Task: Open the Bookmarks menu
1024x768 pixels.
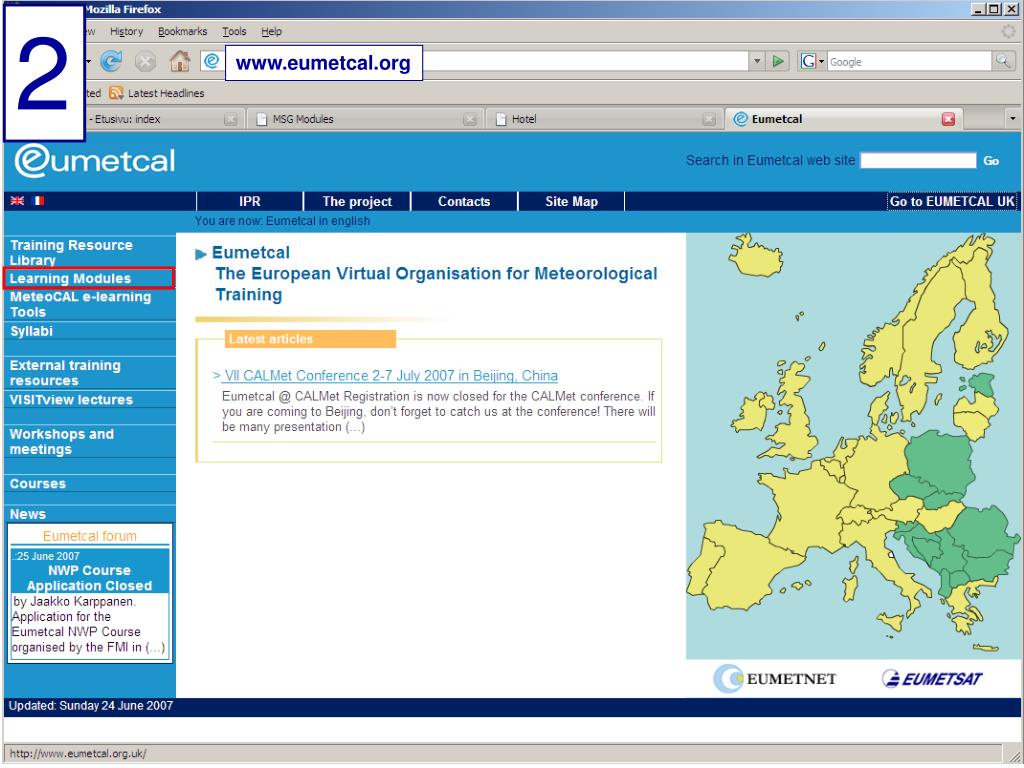Action: pos(182,31)
